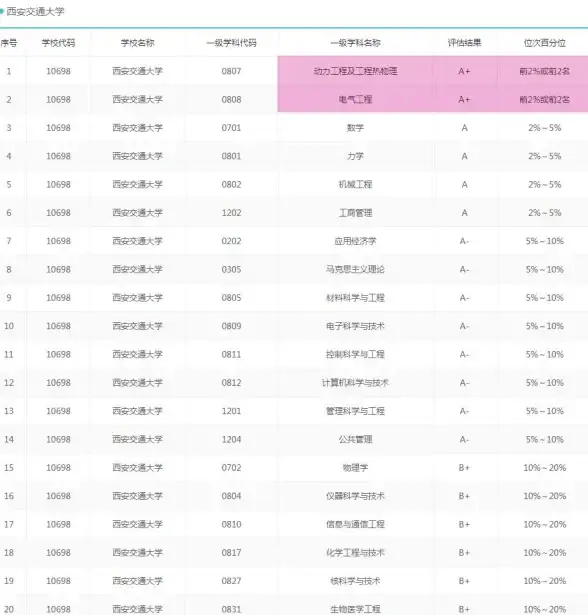
Task: Click discipline code 0701
Action: (x=231, y=127)
